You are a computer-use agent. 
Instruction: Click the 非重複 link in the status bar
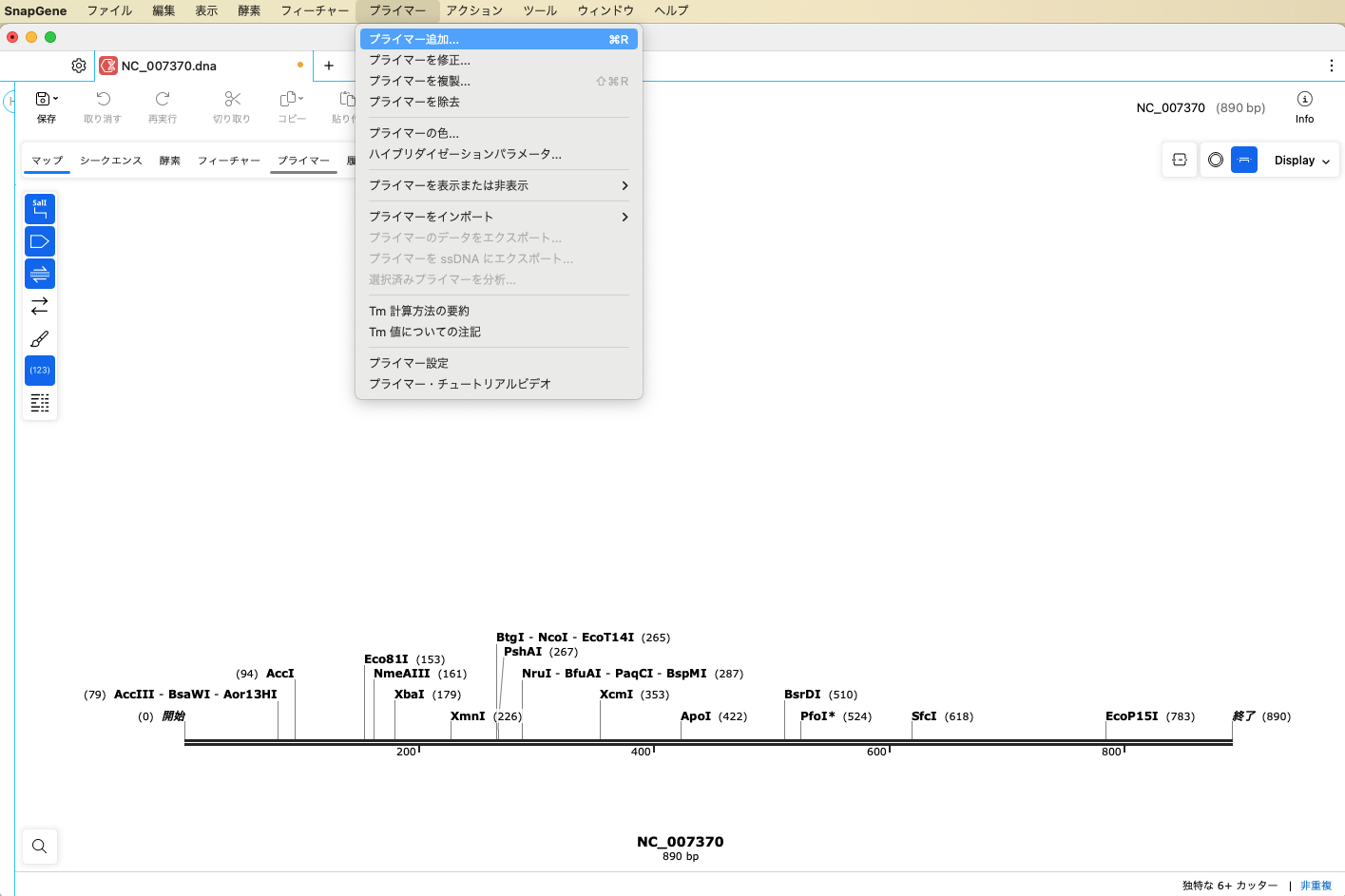click(x=1315, y=885)
